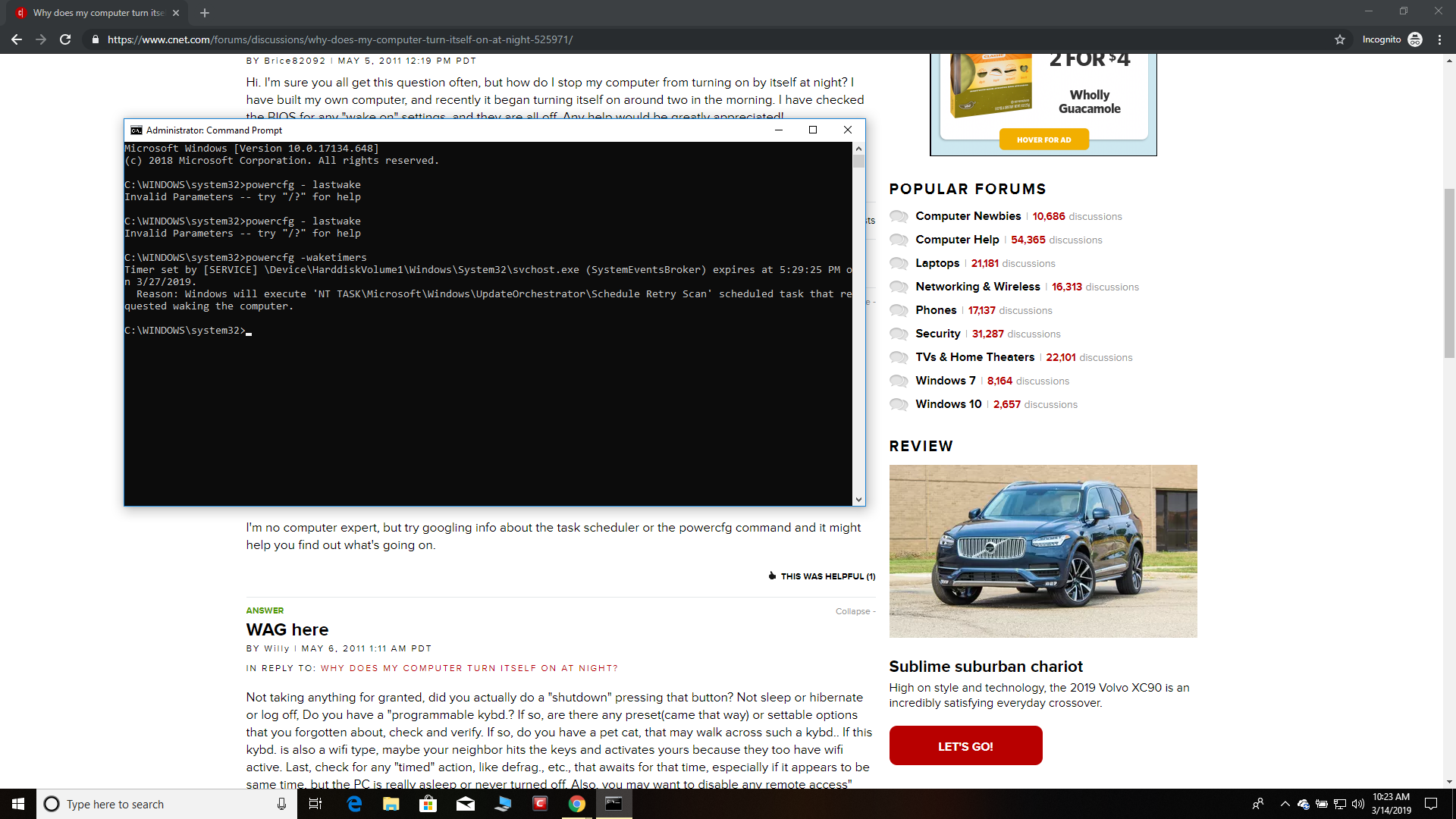Open People icon in system tray

click(1258, 804)
